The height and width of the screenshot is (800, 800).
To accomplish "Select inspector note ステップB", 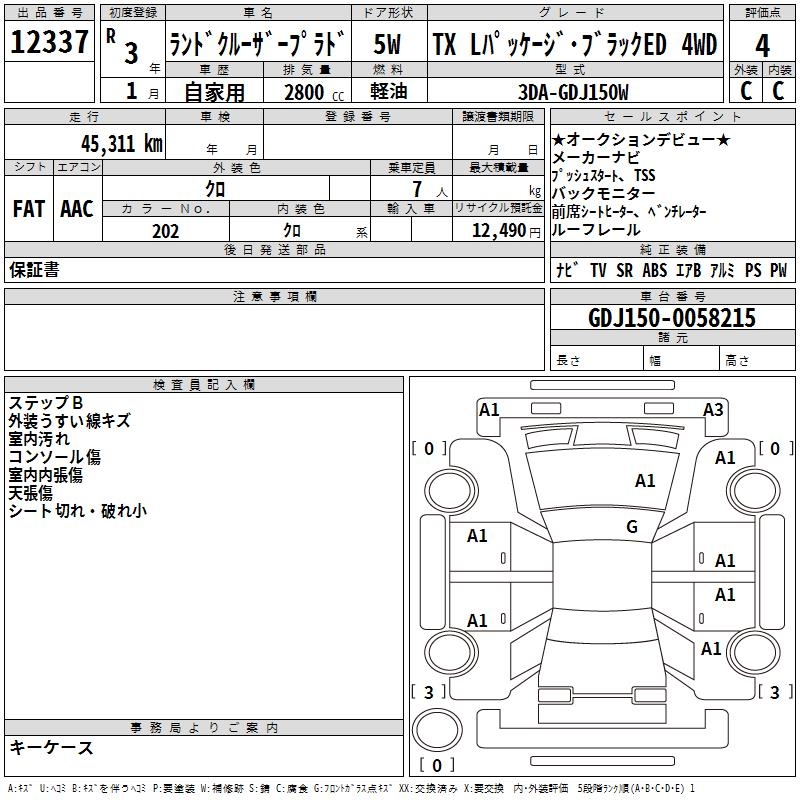I will (x=45, y=403).
